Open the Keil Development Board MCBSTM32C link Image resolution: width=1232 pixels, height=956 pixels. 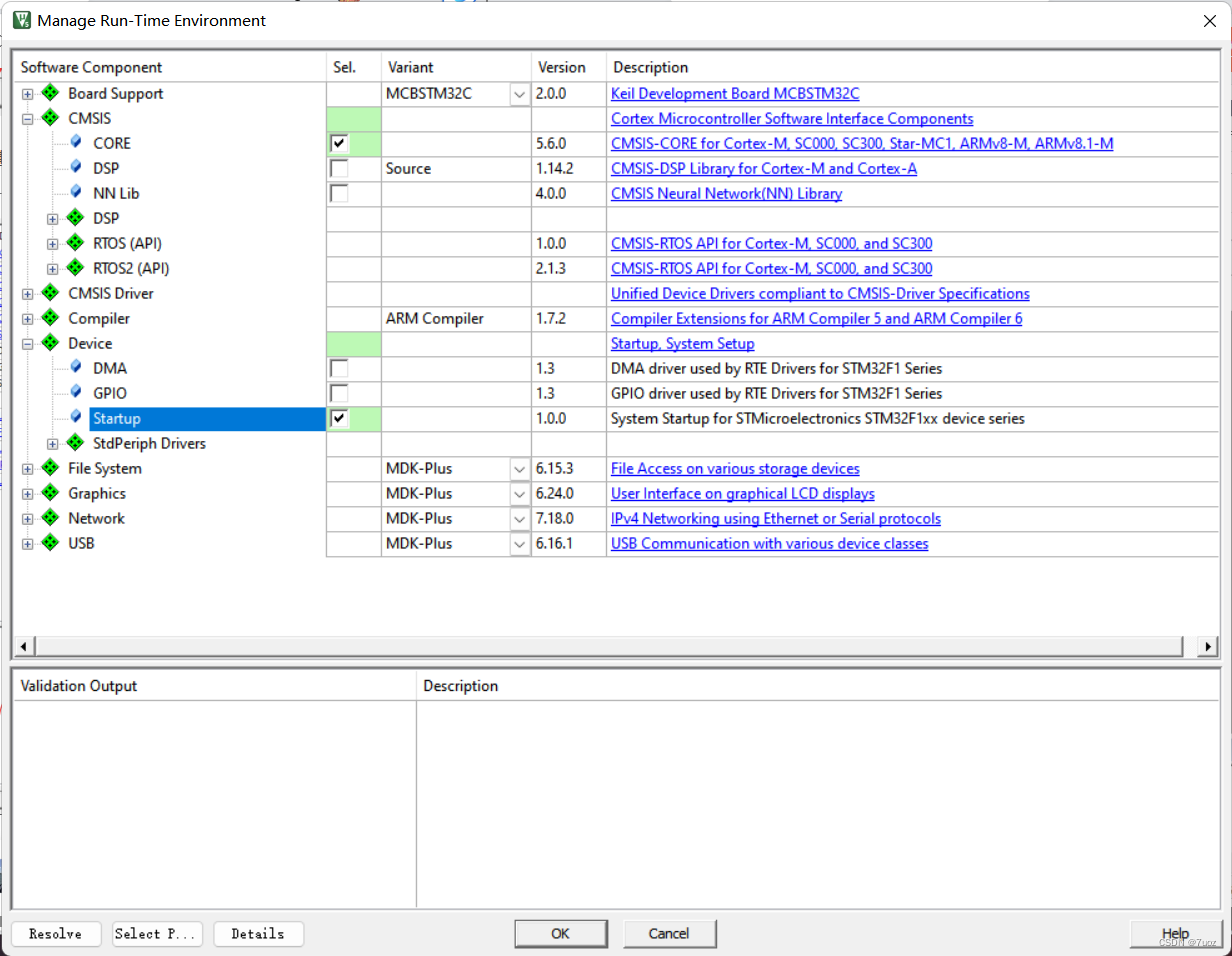coord(735,94)
